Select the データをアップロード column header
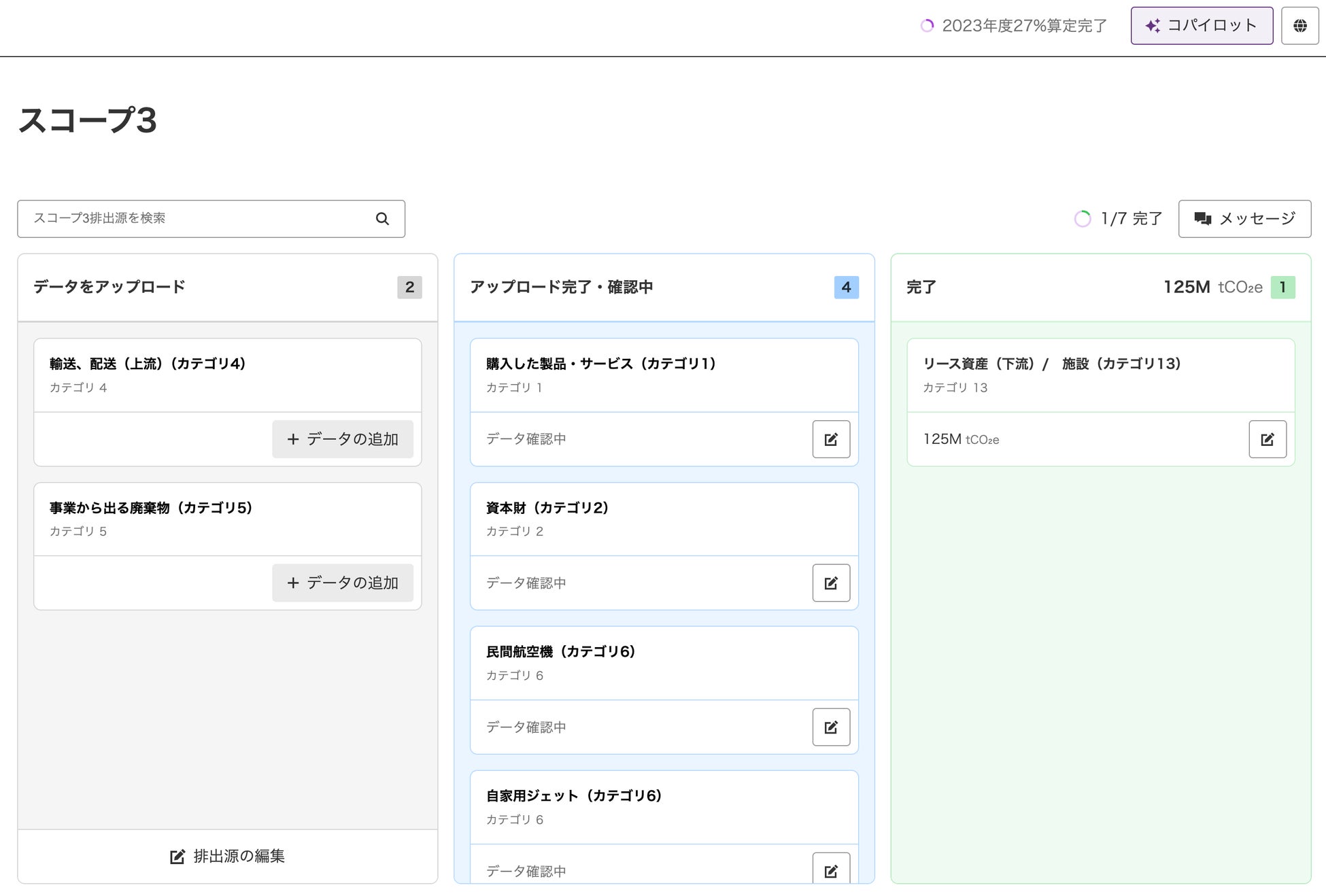This screenshot has width=1326, height=896. point(109,288)
